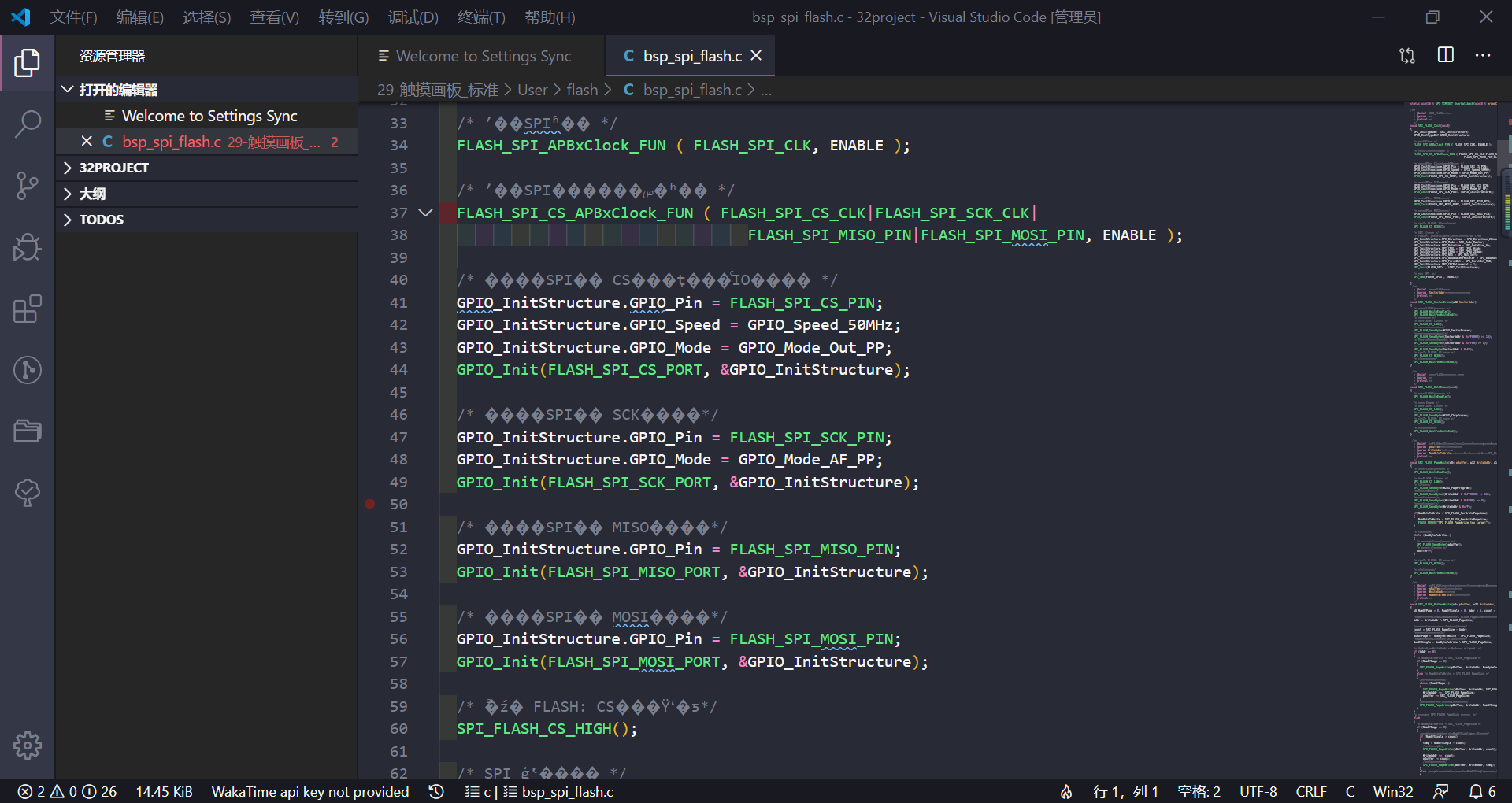The image size is (1512, 803).
Task: Open the Search view in activity bar
Action: [28, 124]
